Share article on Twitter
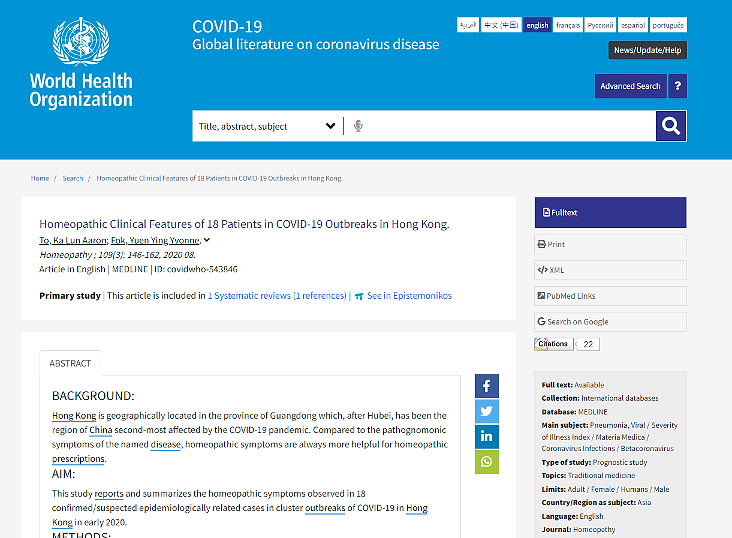Image resolution: width=732 pixels, height=538 pixels. (x=486, y=411)
